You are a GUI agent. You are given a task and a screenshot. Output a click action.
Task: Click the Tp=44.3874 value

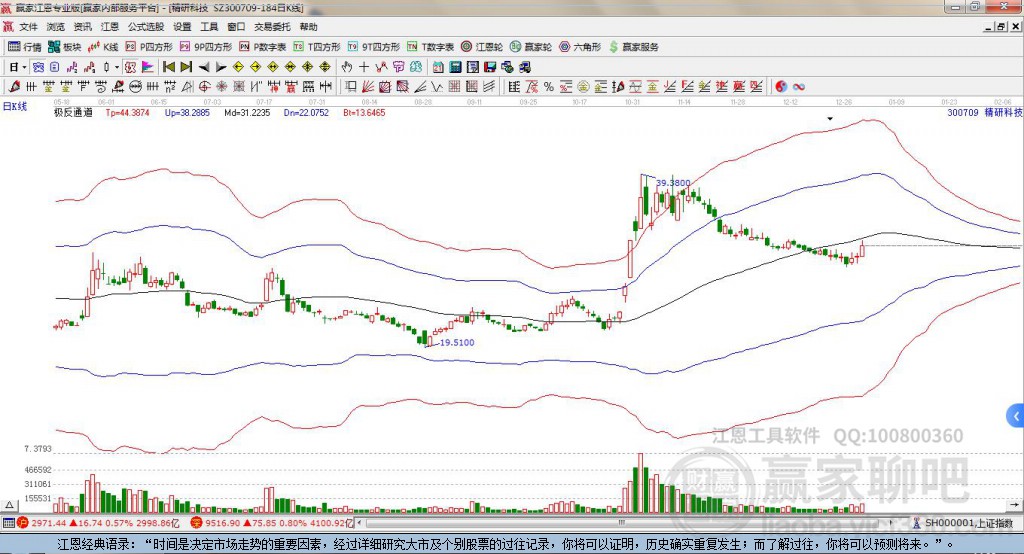(127, 112)
